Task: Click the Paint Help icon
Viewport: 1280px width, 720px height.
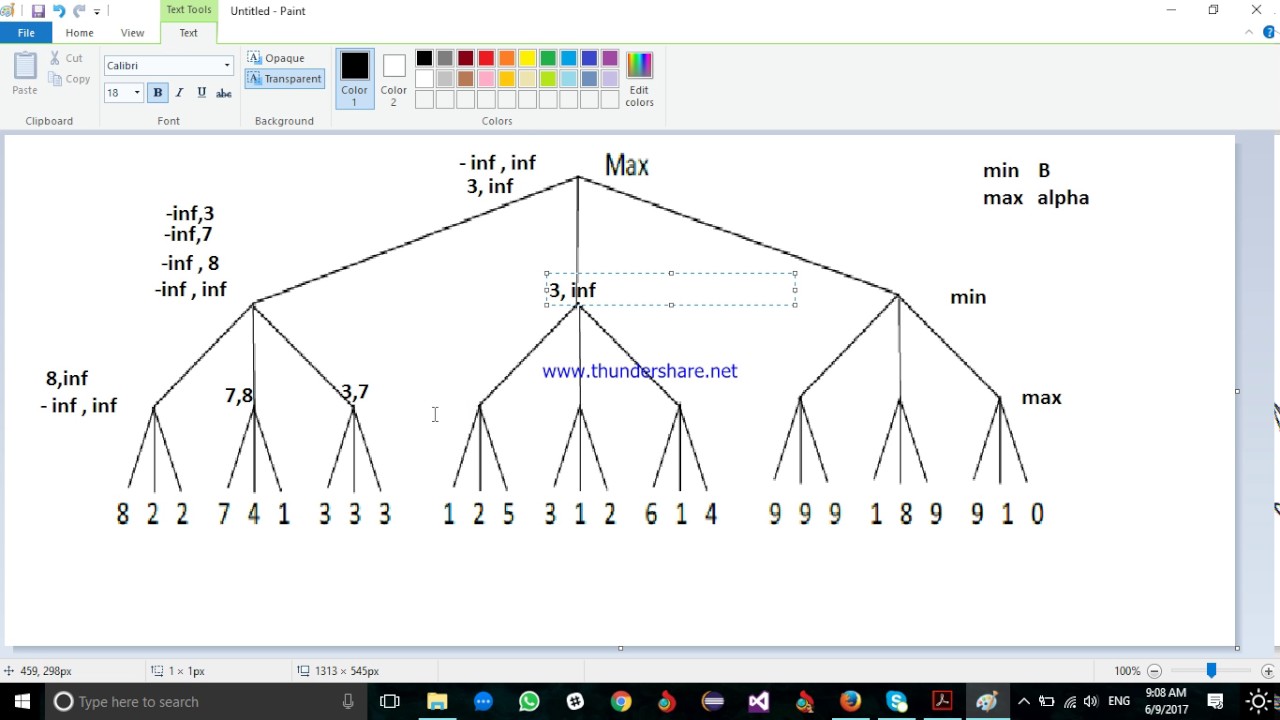Action: click(x=1269, y=32)
